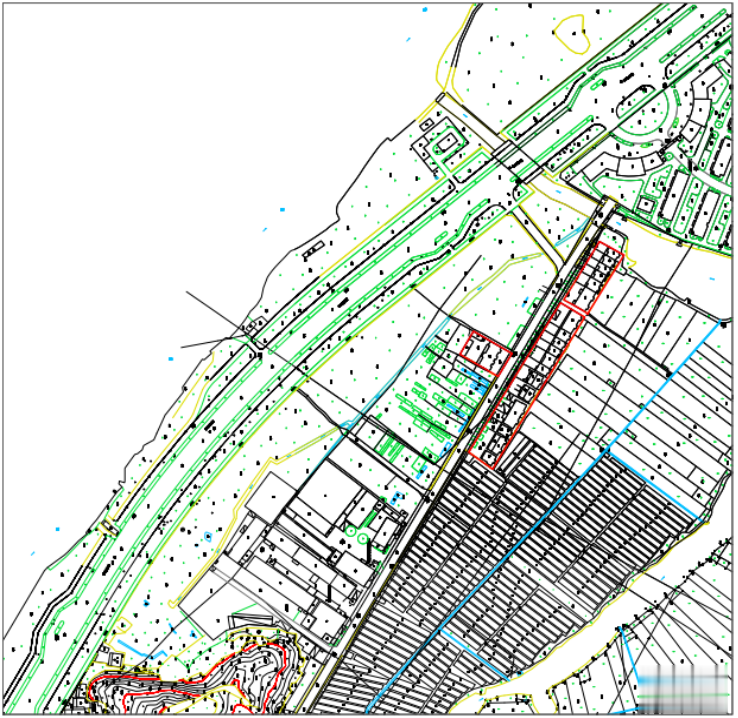The width and height of the screenshot is (738, 718).
Task: Select the closed yellow loop outline at top
Action: (x=570, y=33)
